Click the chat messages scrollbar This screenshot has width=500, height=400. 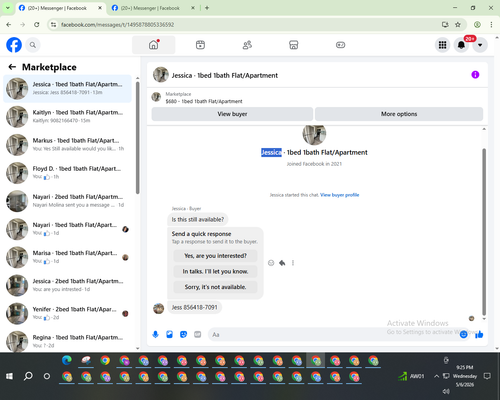[484, 232]
